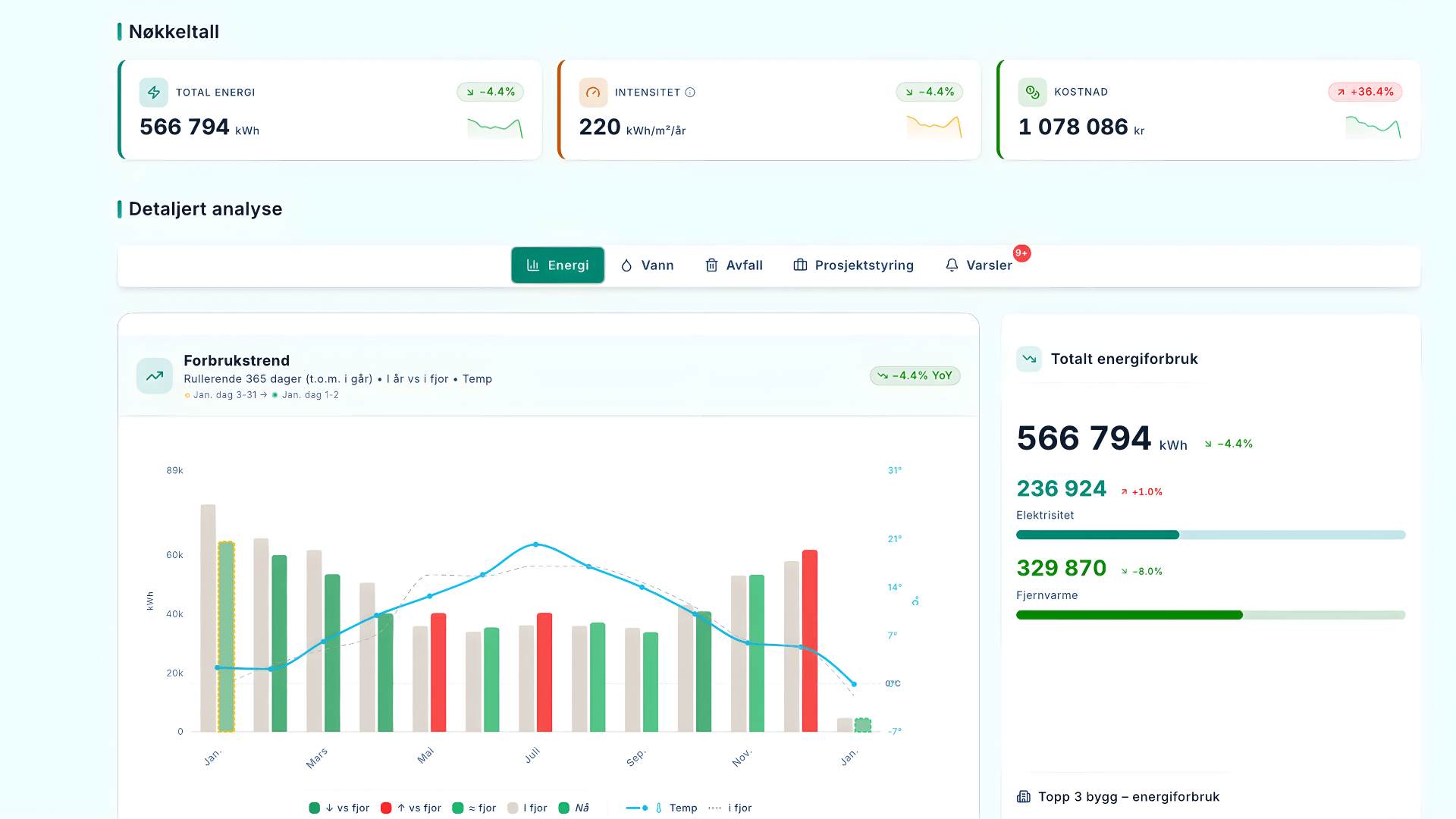Click the '-4.4% YoY' badge on Forbrukstrend

point(915,375)
